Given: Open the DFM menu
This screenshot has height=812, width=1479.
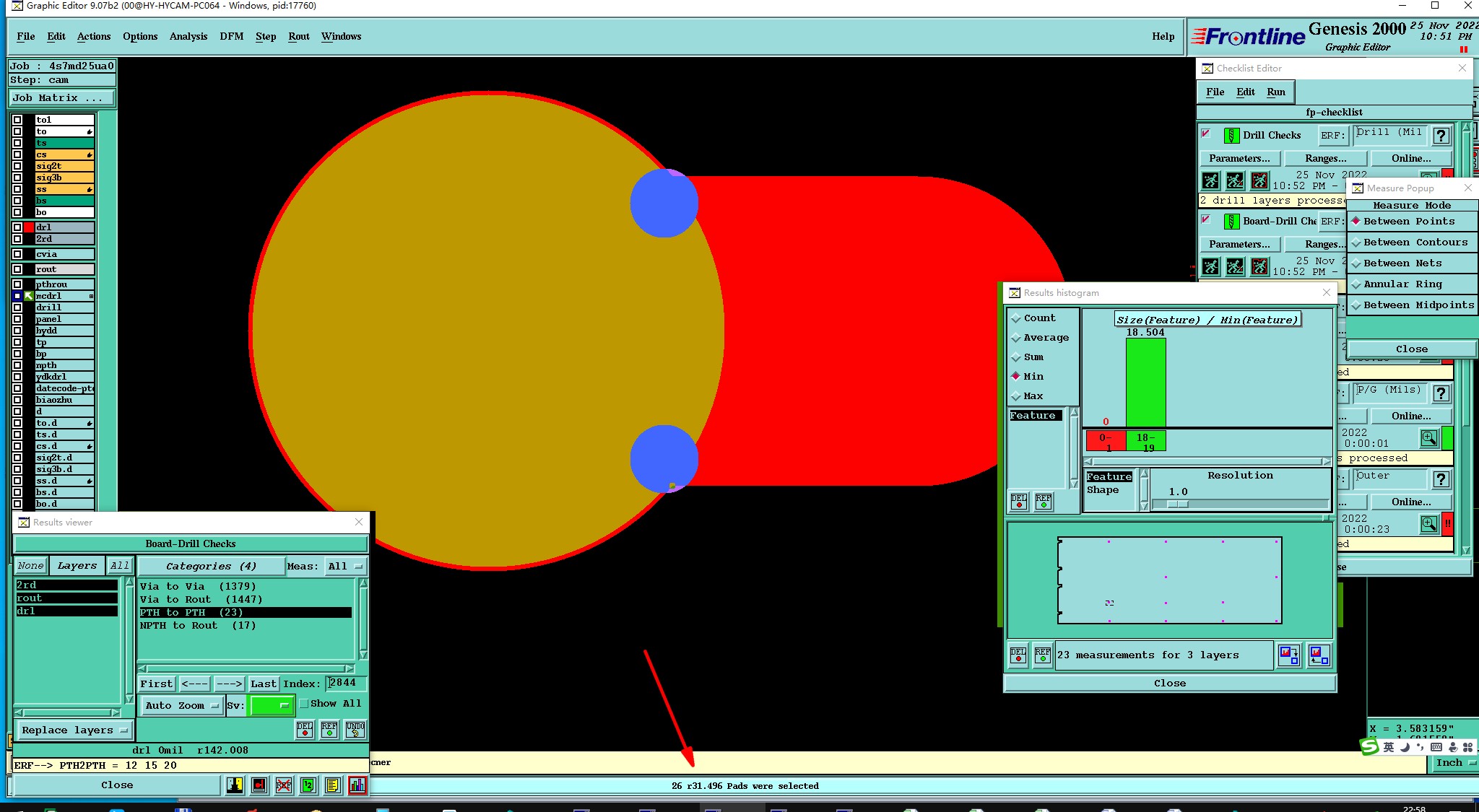Looking at the screenshot, I should coord(231,37).
